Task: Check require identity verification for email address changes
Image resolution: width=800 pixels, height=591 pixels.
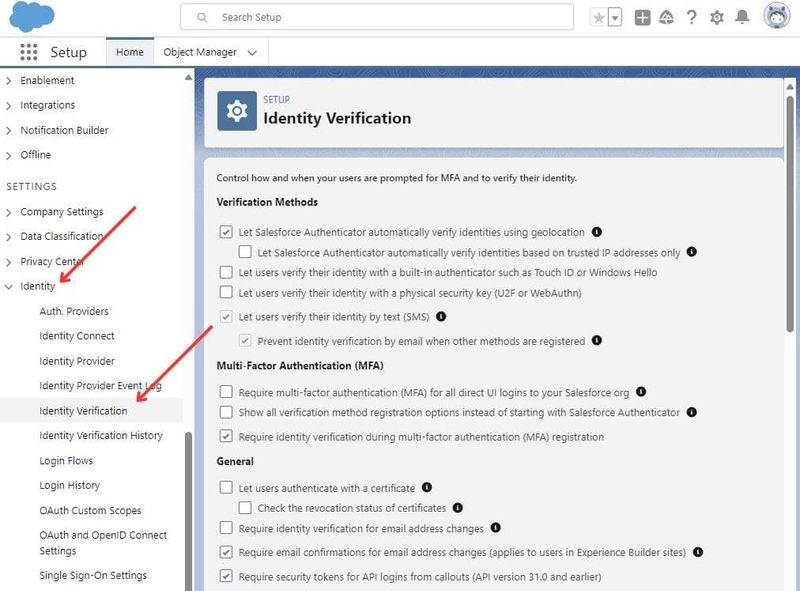Action: pyautogui.click(x=226, y=528)
